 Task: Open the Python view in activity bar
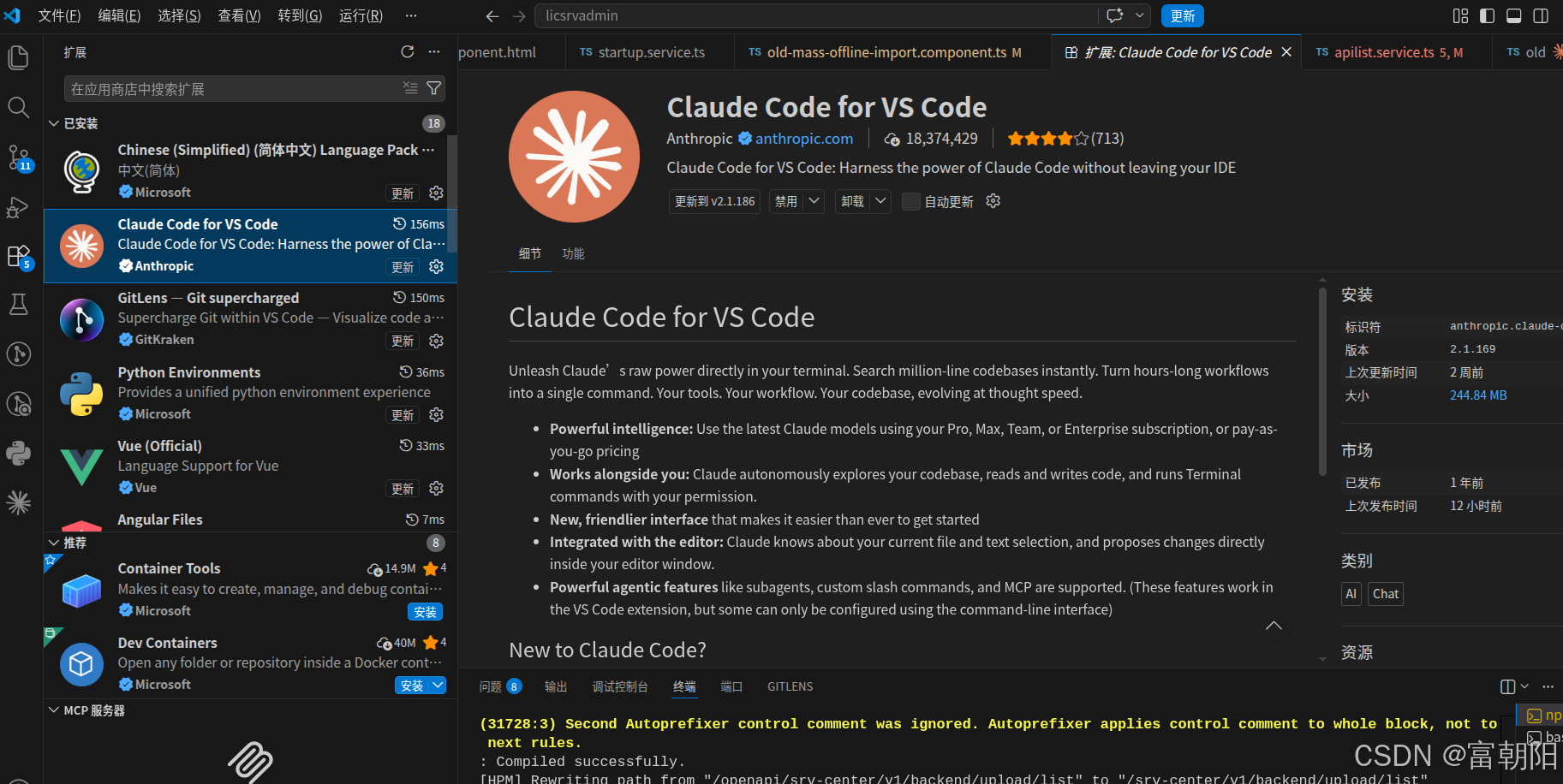click(x=18, y=453)
